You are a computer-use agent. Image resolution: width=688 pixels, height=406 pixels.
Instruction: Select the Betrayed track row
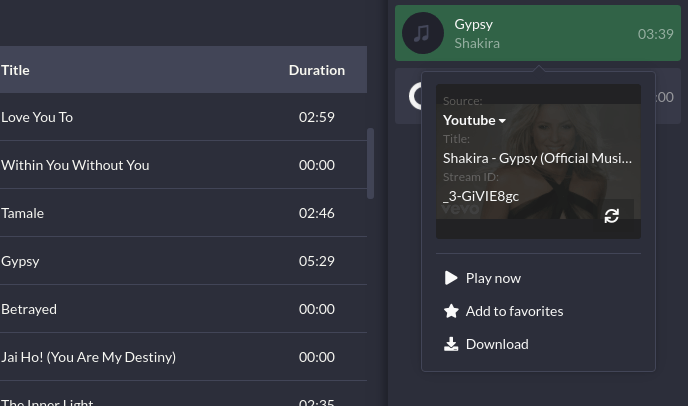pos(183,309)
